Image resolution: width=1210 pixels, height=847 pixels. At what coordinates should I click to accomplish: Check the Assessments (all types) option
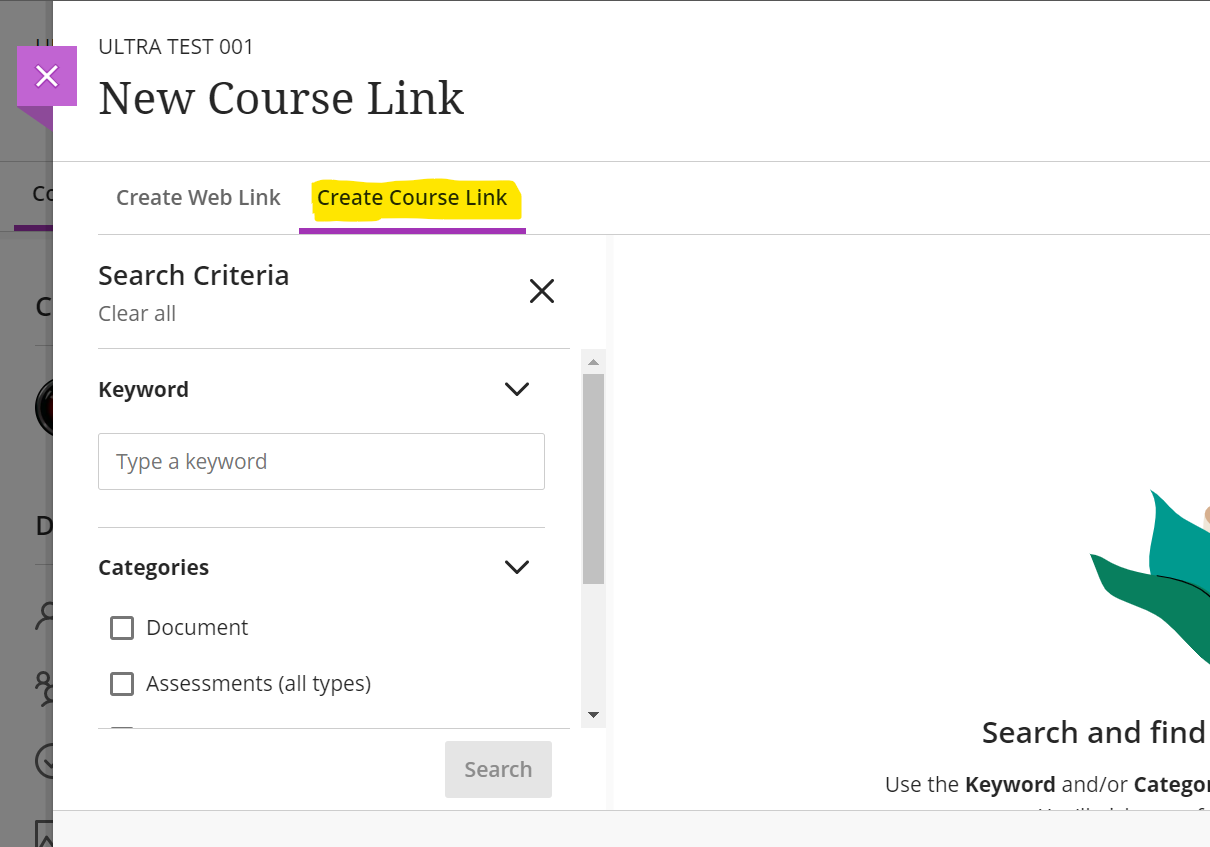(x=122, y=683)
